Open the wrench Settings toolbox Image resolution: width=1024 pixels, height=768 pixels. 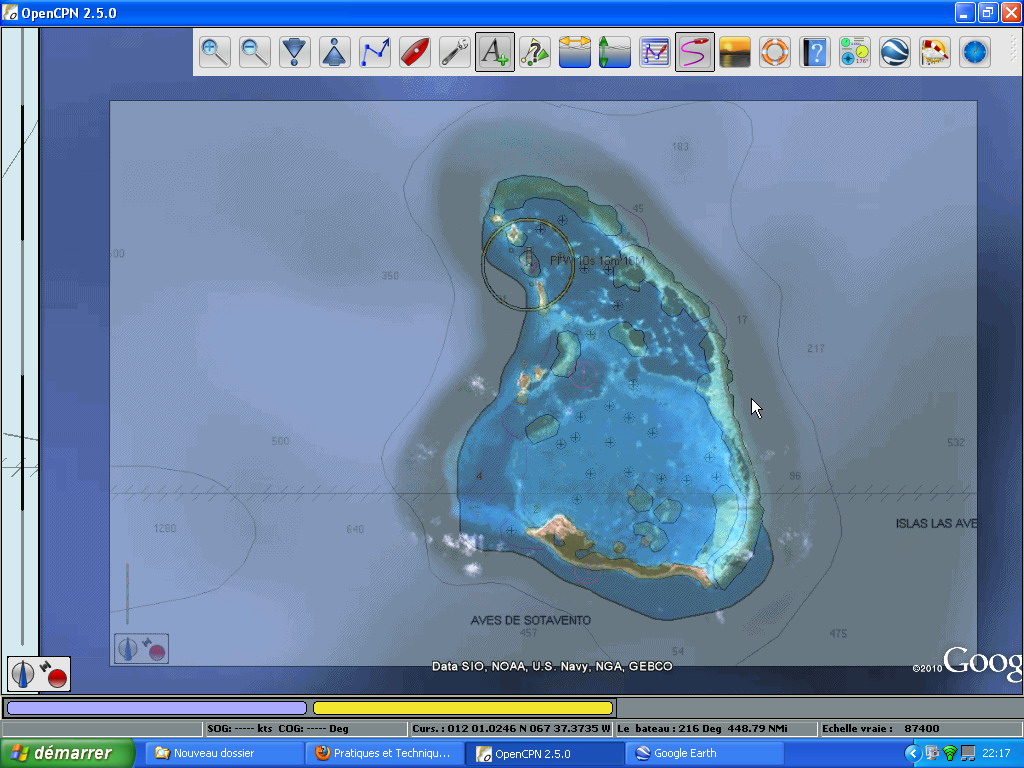455,51
